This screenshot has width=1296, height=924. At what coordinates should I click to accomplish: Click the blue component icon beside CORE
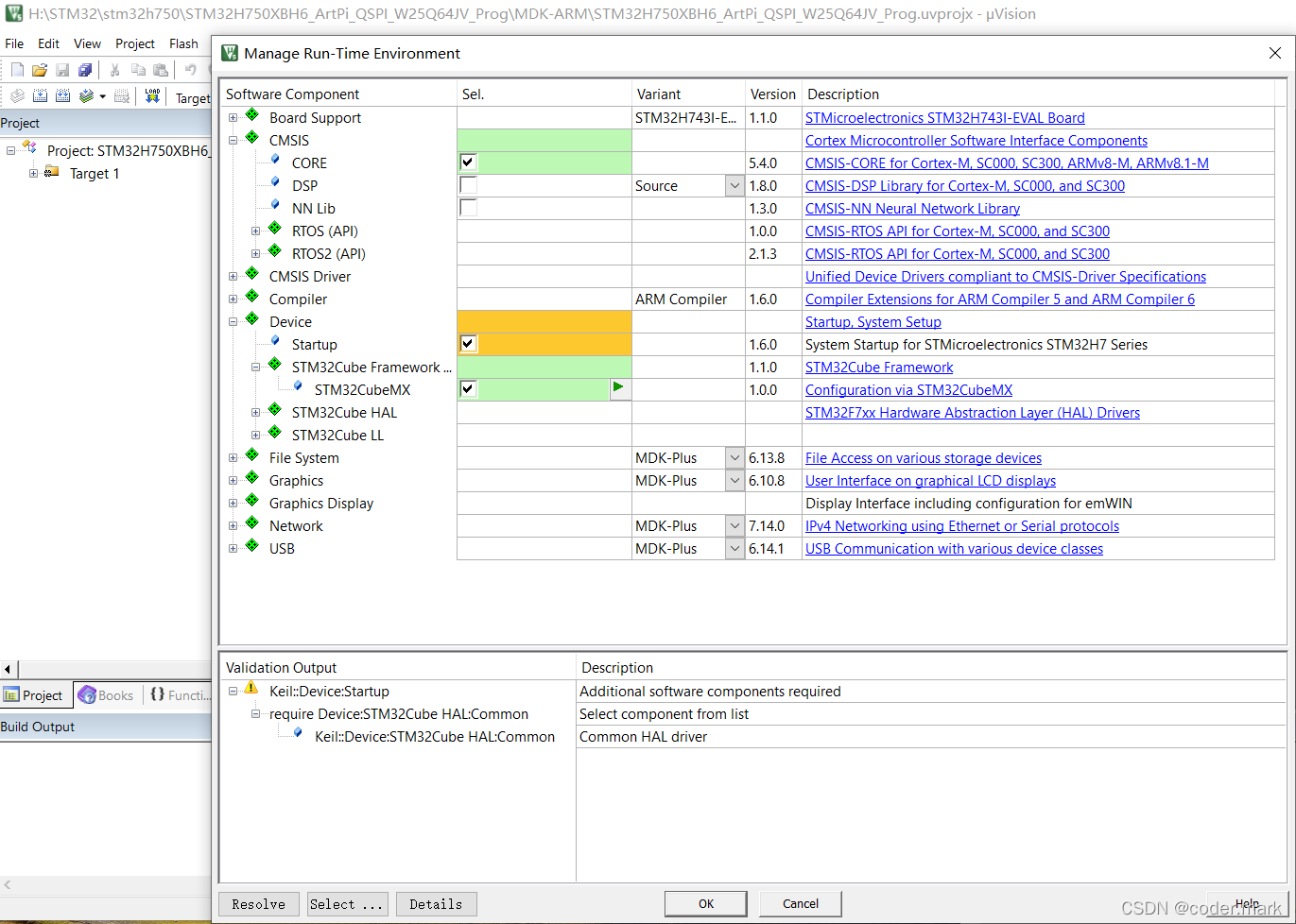275,161
